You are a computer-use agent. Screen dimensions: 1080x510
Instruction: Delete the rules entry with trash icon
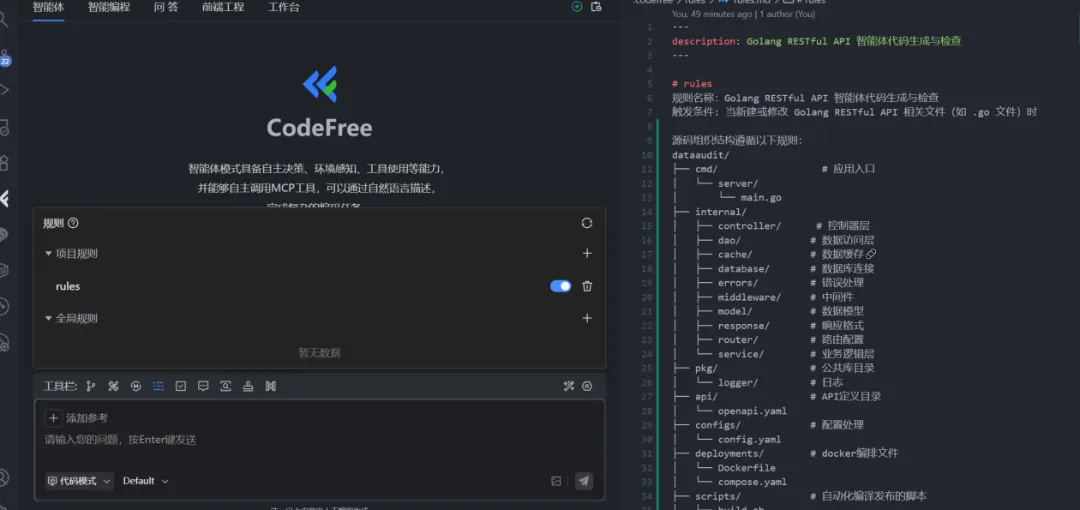pos(587,286)
